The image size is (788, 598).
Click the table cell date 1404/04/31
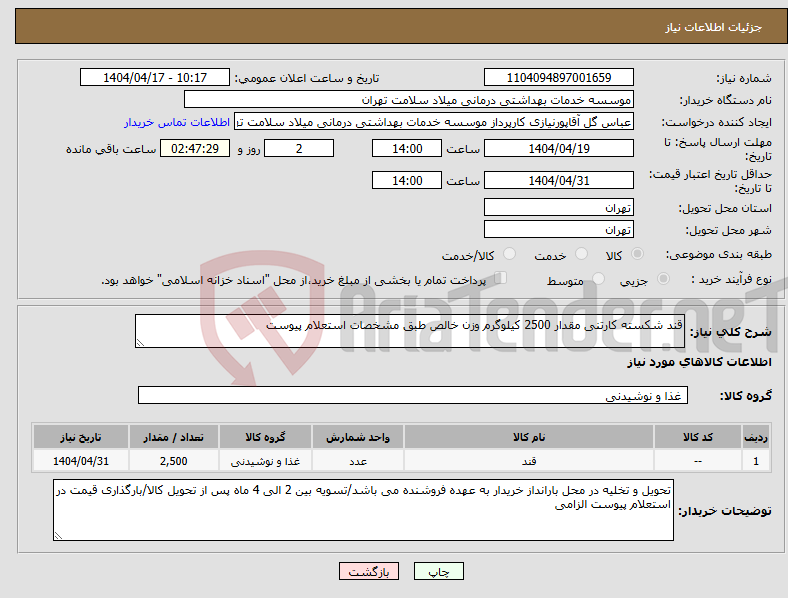pos(80,461)
